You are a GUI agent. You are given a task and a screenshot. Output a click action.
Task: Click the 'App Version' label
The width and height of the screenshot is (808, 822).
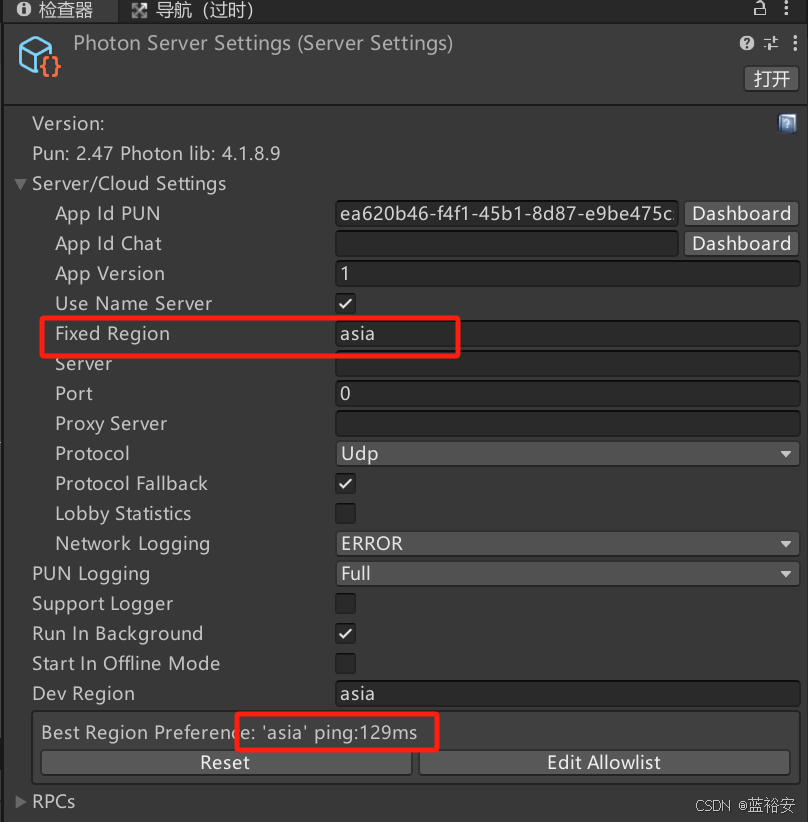[x=110, y=274]
